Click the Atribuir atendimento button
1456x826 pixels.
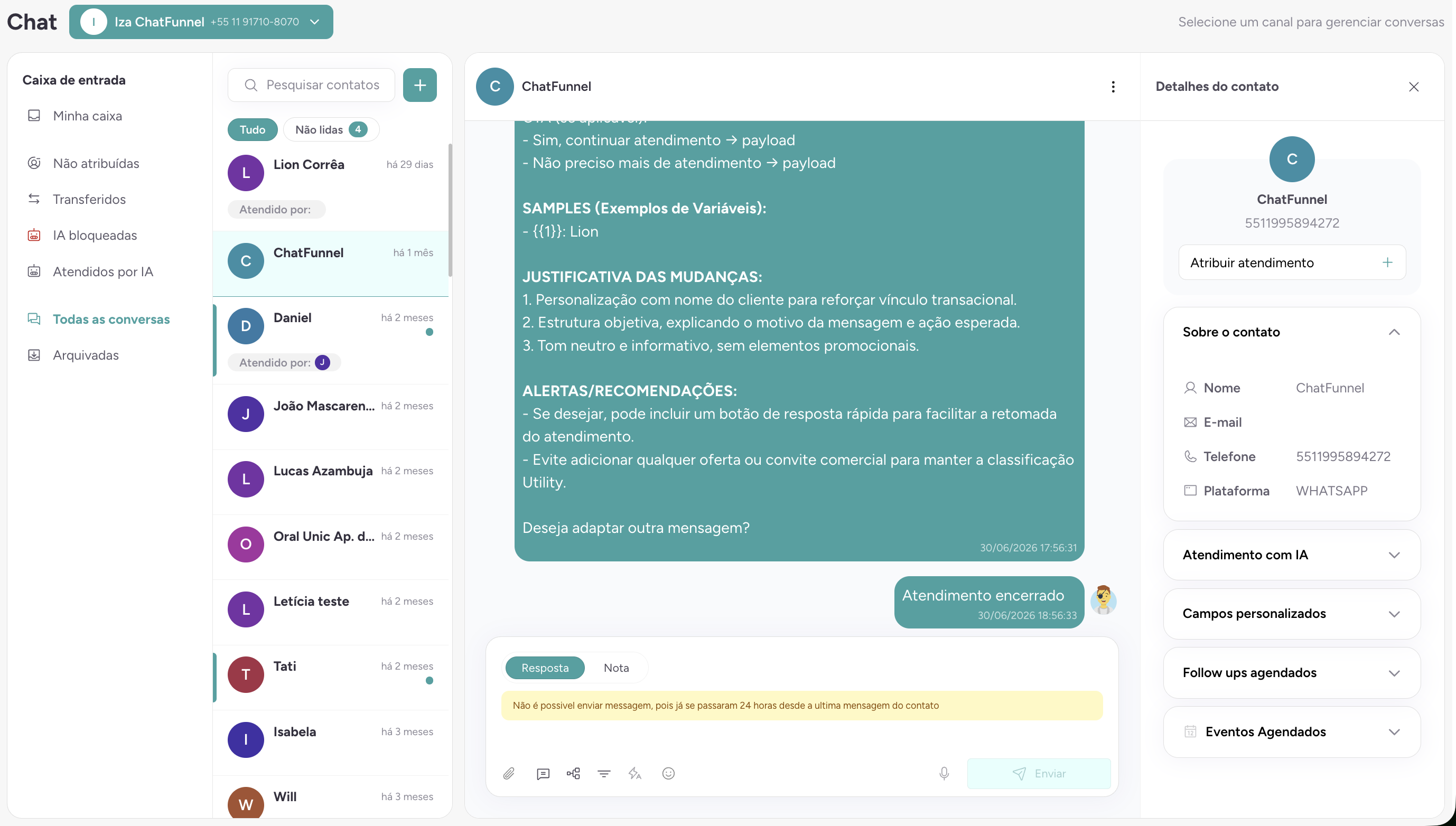point(1292,262)
